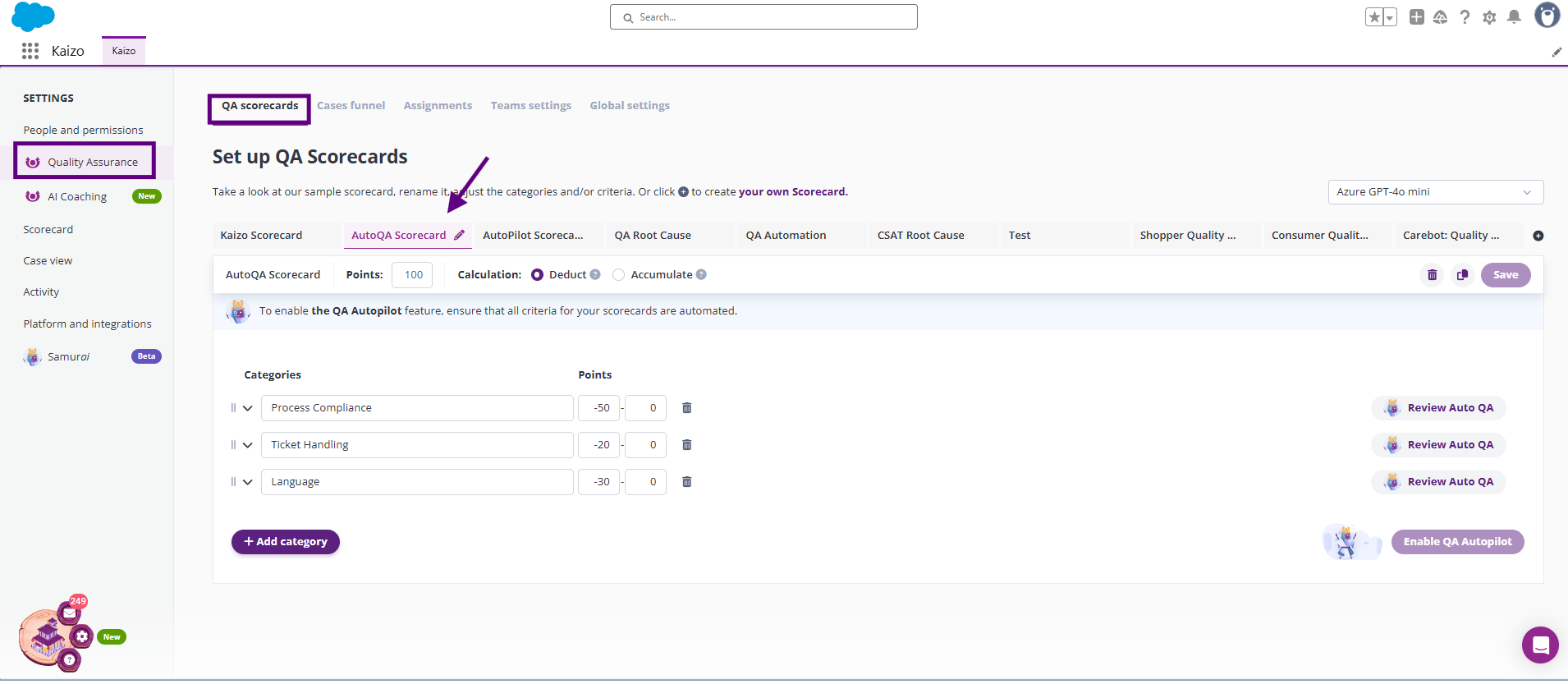Click the Accumulate help question icon

pos(701,275)
